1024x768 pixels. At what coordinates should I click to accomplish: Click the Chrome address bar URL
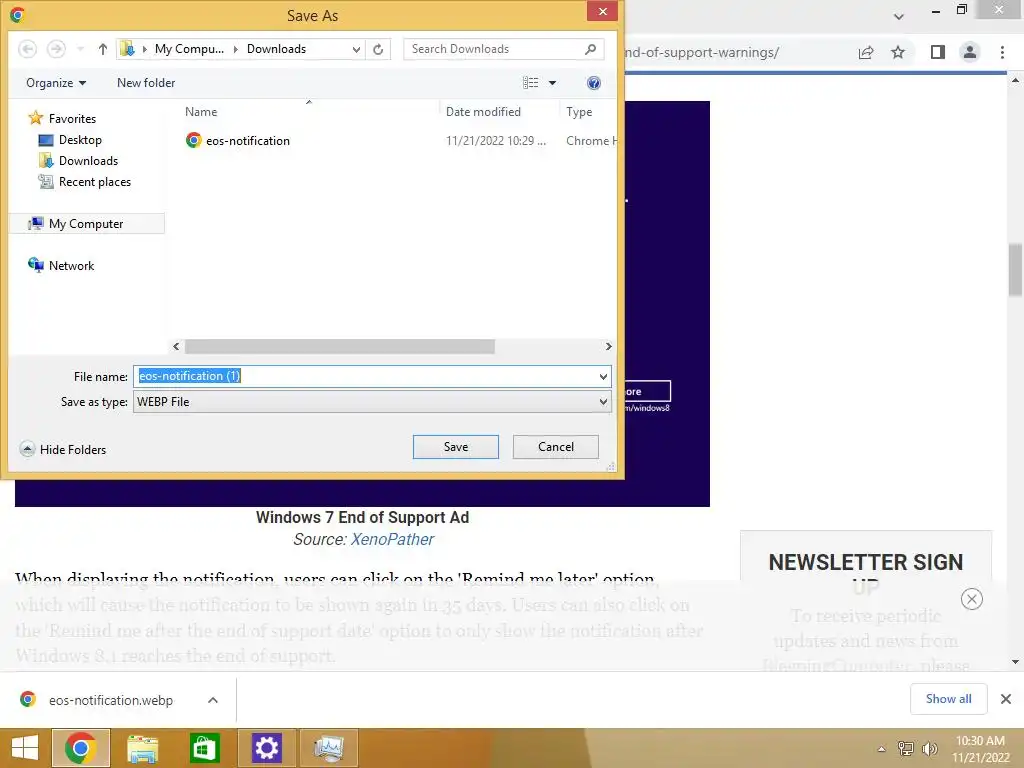click(x=702, y=52)
